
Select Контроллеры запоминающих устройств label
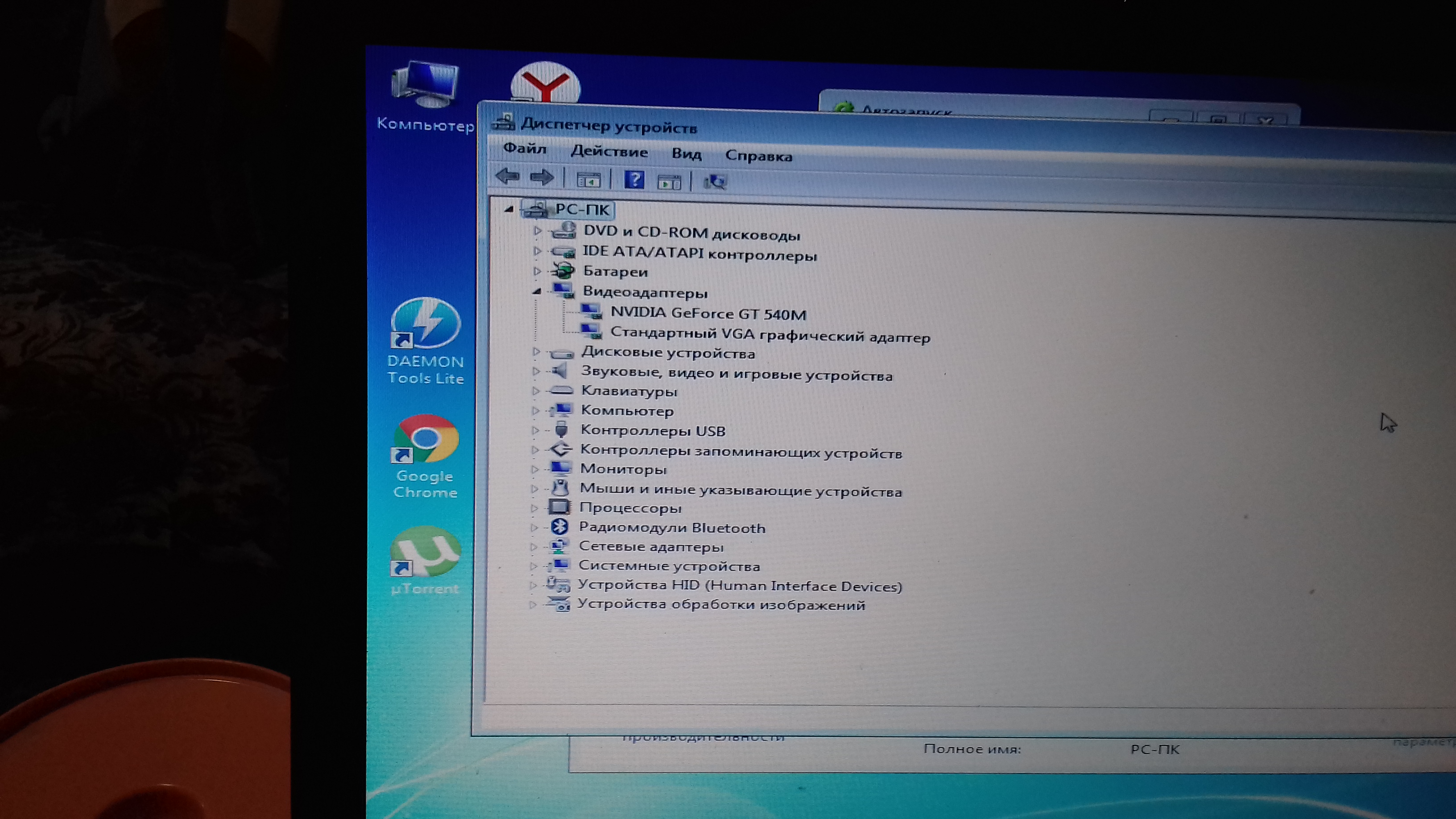741,451
